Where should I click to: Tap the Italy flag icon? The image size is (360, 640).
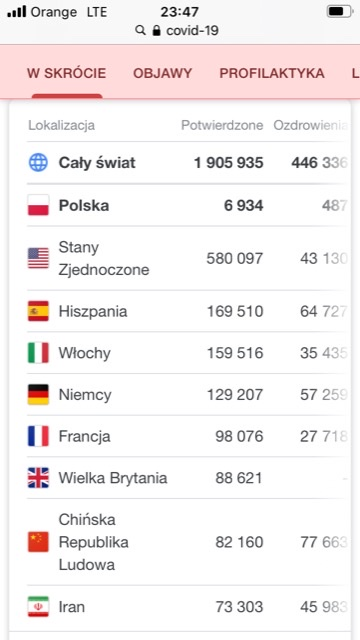pyautogui.click(x=38, y=353)
